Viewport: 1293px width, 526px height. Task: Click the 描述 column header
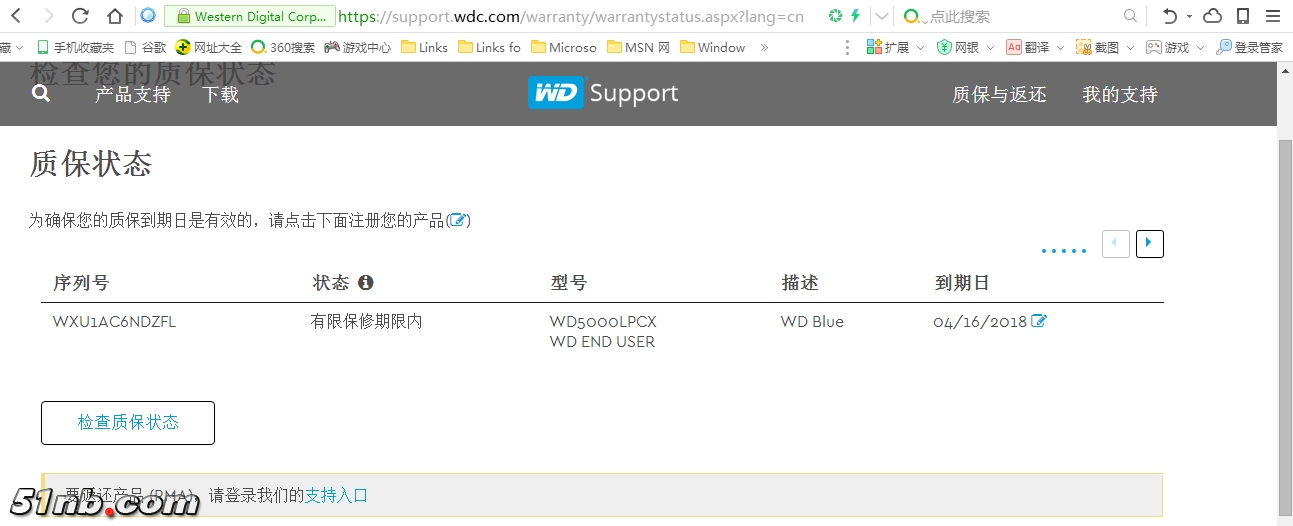[800, 283]
